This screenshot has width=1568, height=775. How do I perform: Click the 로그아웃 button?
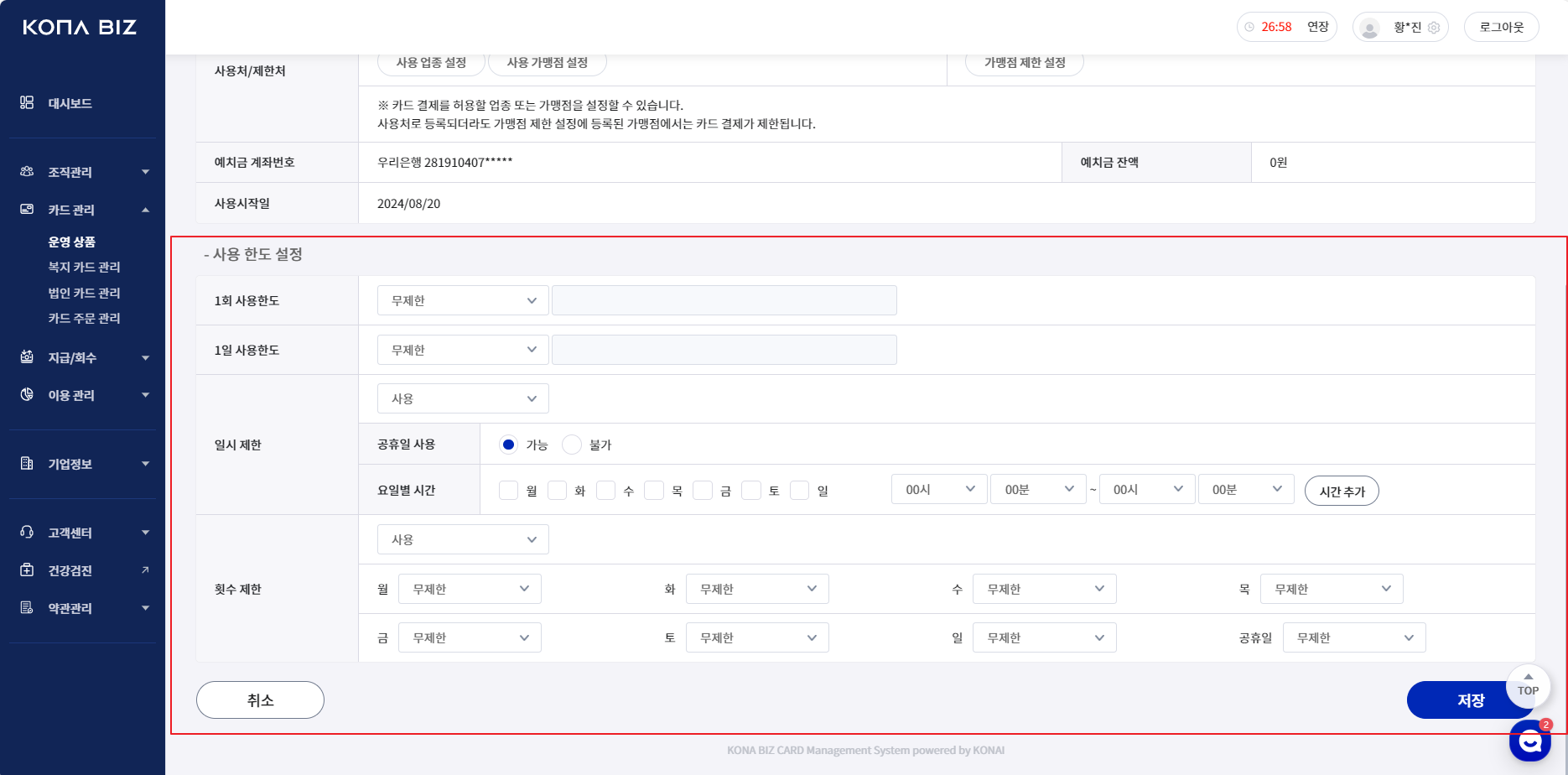click(1501, 27)
